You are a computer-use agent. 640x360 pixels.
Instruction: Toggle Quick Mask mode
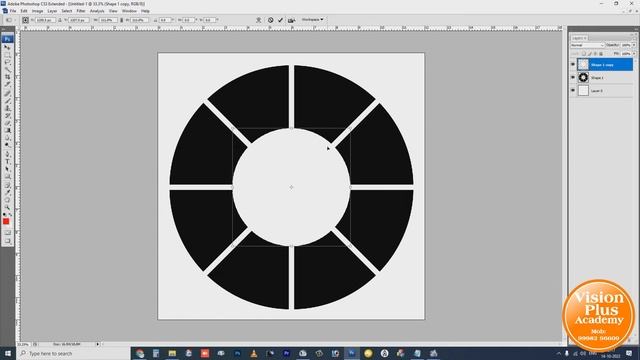(7, 232)
